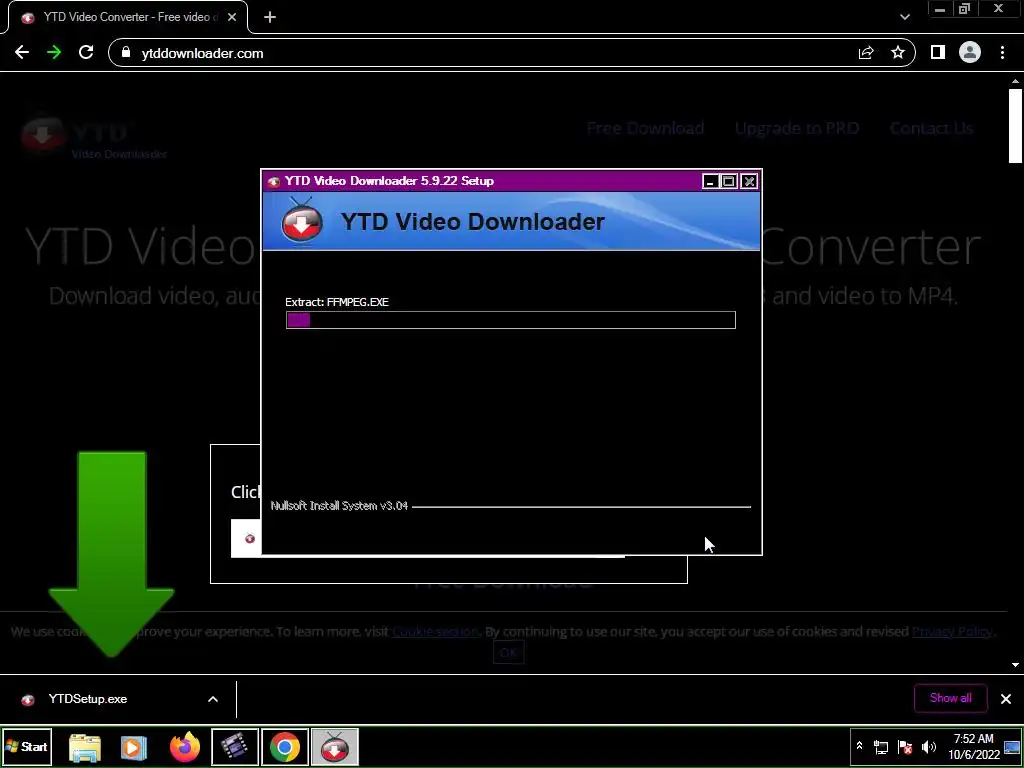Click the Show desktop tray button

[1013, 746]
